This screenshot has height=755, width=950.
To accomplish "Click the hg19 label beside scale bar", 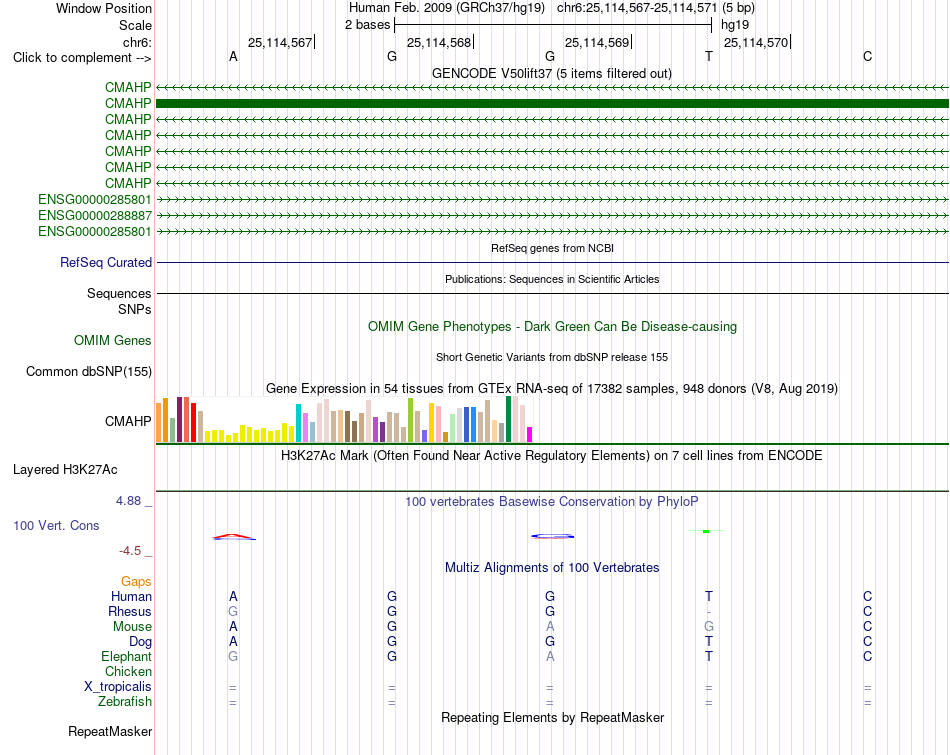I will pos(735,25).
